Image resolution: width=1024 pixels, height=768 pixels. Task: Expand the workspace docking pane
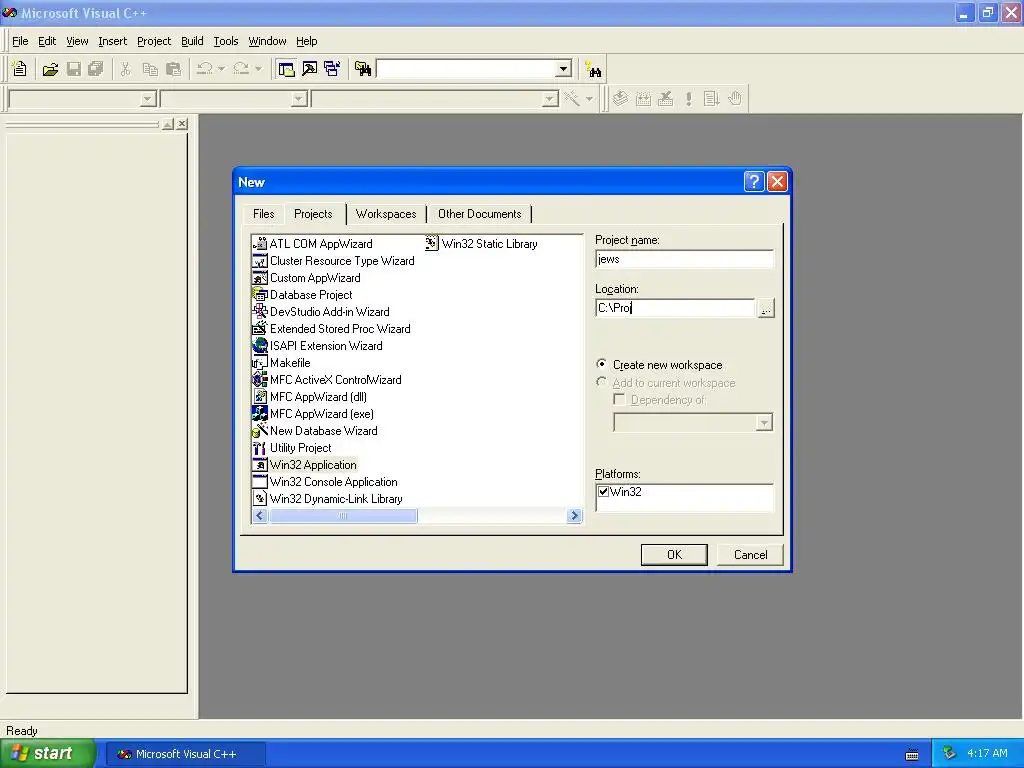point(168,124)
